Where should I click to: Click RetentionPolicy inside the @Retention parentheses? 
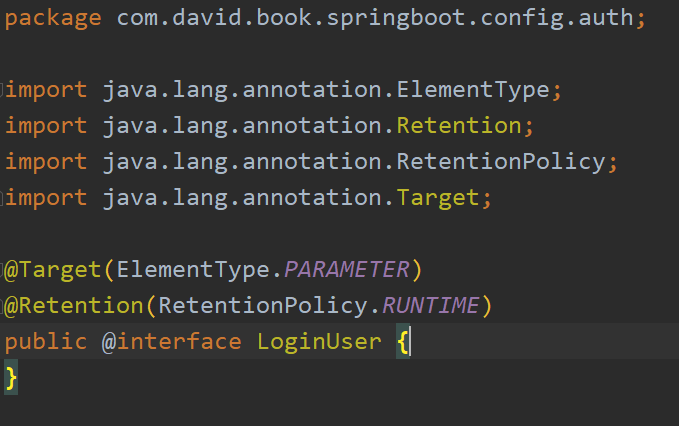coord(263,306)
